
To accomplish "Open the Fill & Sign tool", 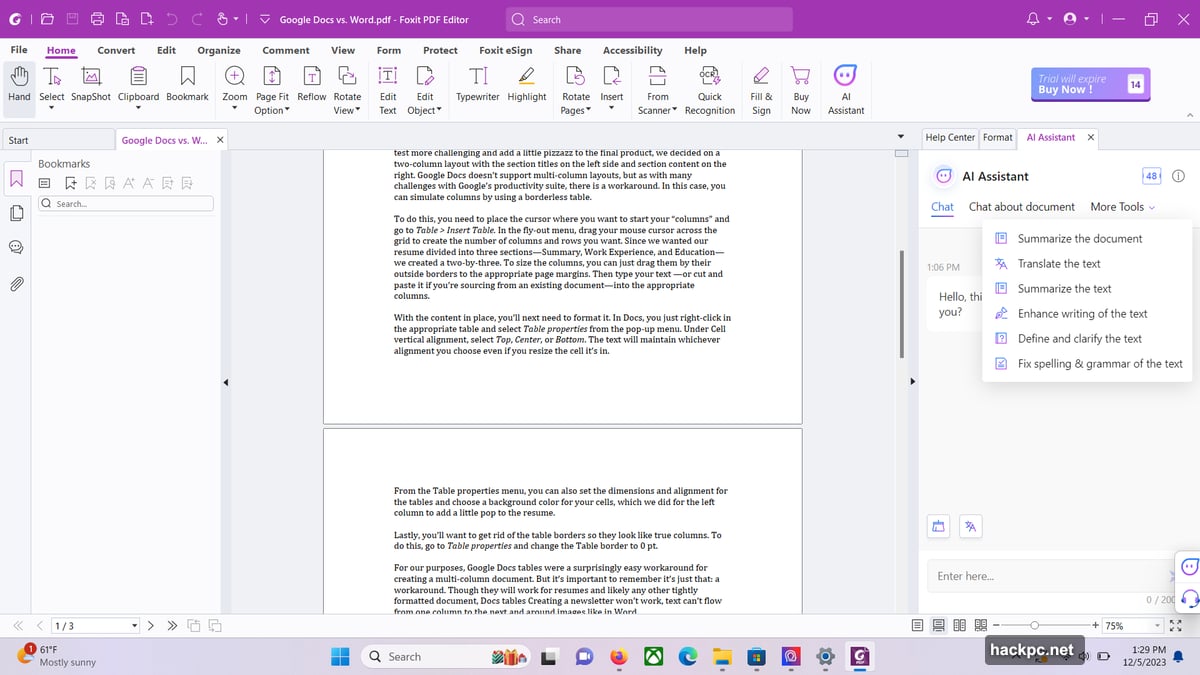I will coord(761,85).
